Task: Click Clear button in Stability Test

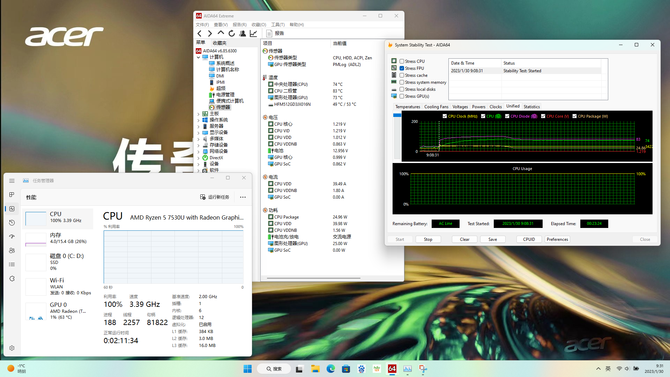Action: (464, 239)
